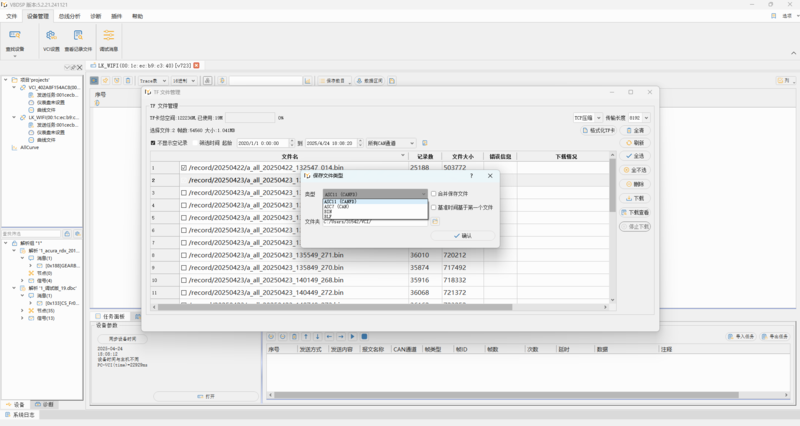
Task: Toggle the 不显示空记录 checkbox
Action: tap(153, 143)
